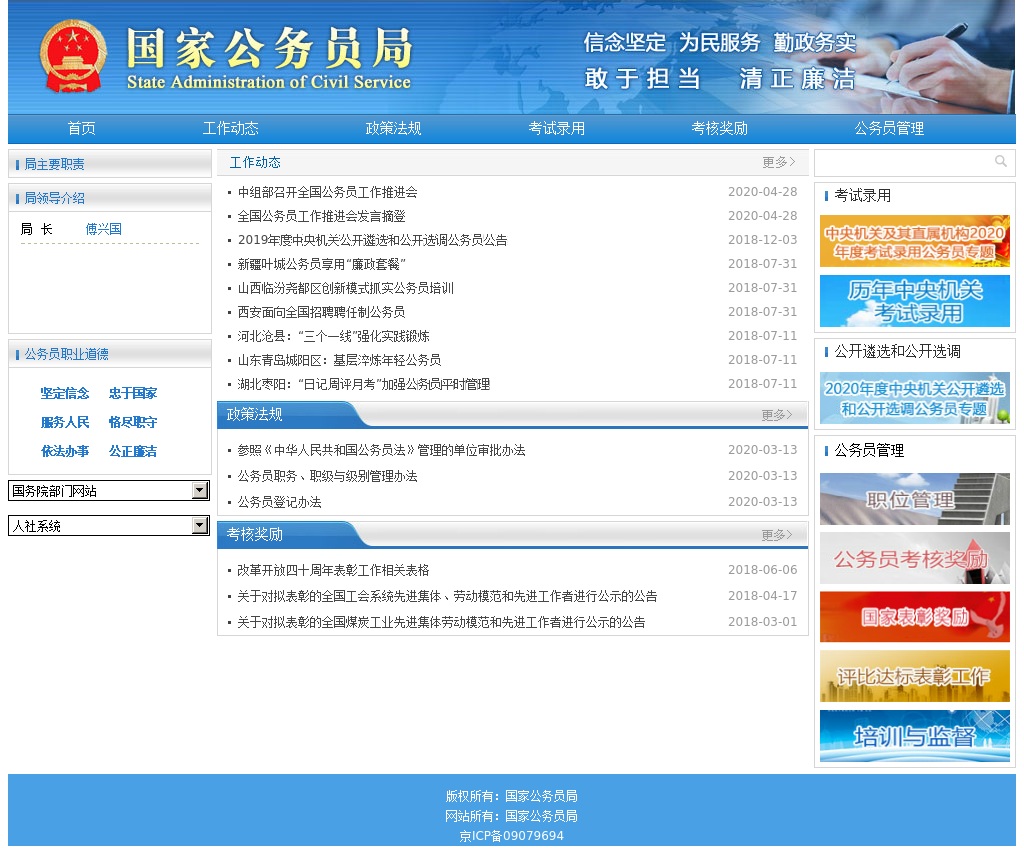Click 更多 in 政策法规 section

pyautogui.click(x=777, y=415)
